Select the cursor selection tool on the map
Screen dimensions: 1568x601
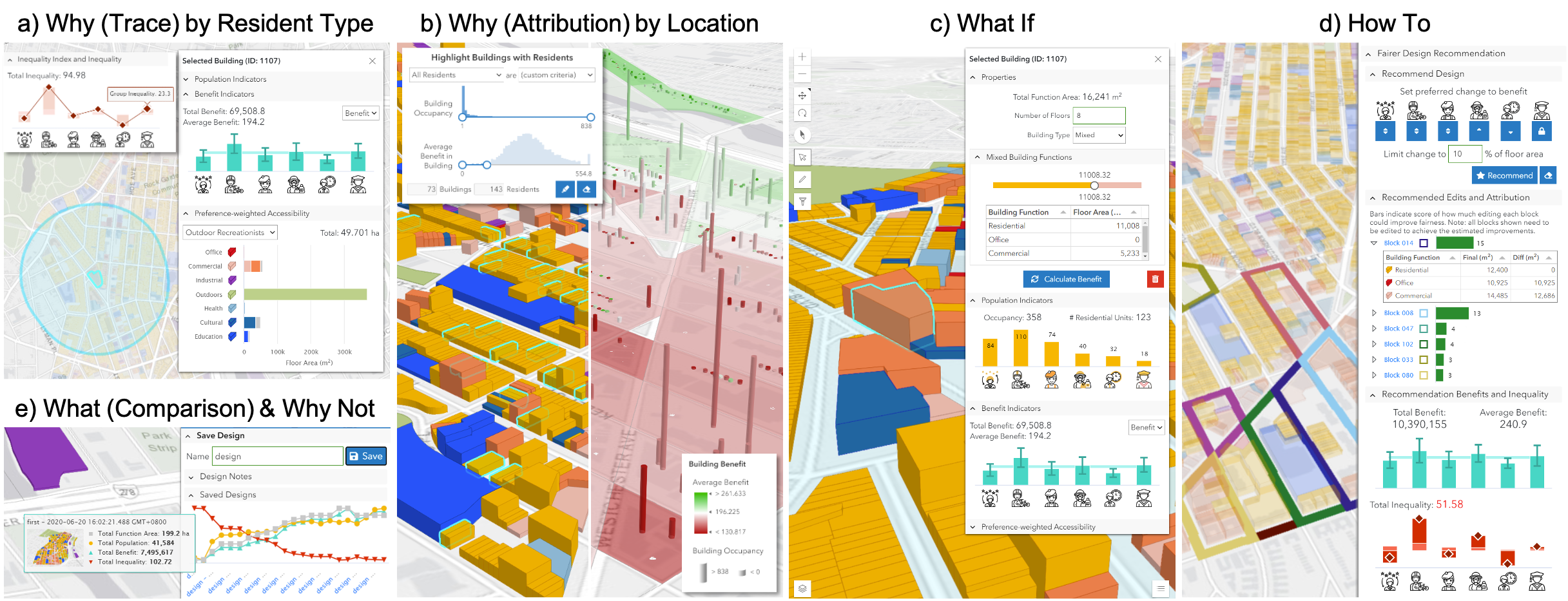[x=802, y=157]
